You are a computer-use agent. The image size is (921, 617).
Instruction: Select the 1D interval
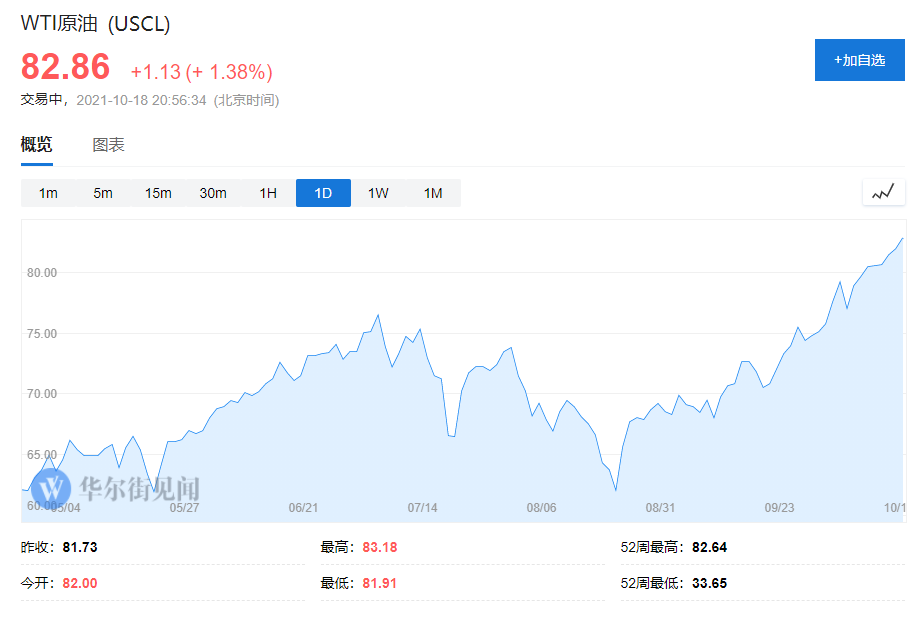[323, 193]
